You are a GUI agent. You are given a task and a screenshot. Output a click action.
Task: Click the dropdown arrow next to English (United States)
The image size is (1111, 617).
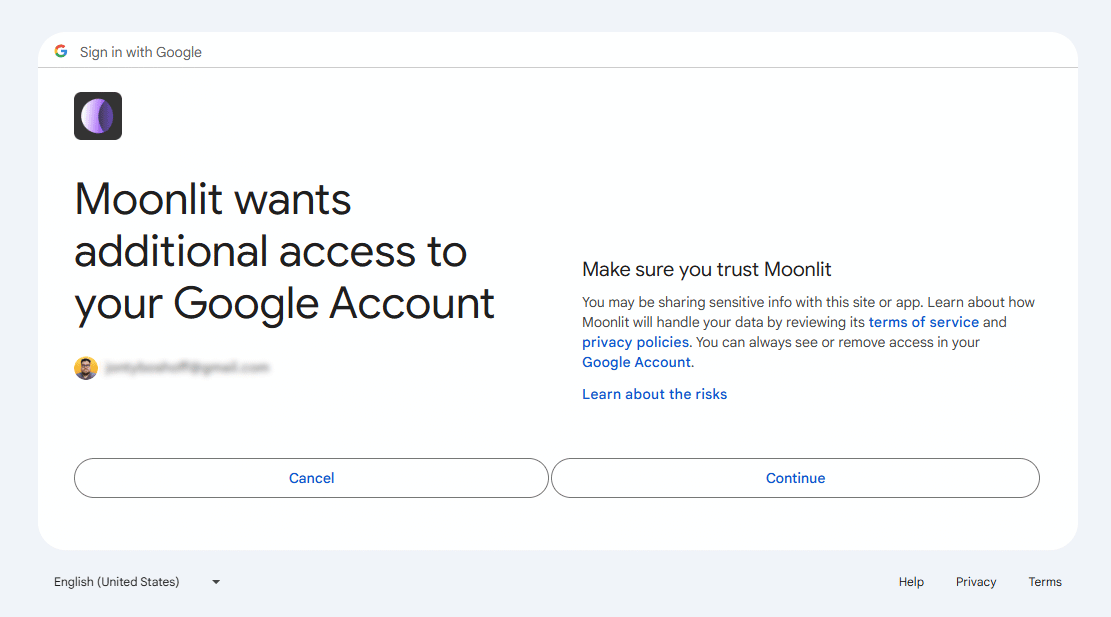[215, 581]
